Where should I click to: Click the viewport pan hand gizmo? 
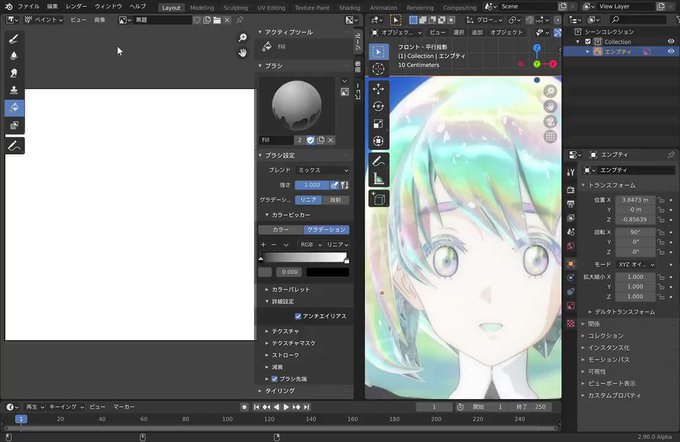coord(550,106)
